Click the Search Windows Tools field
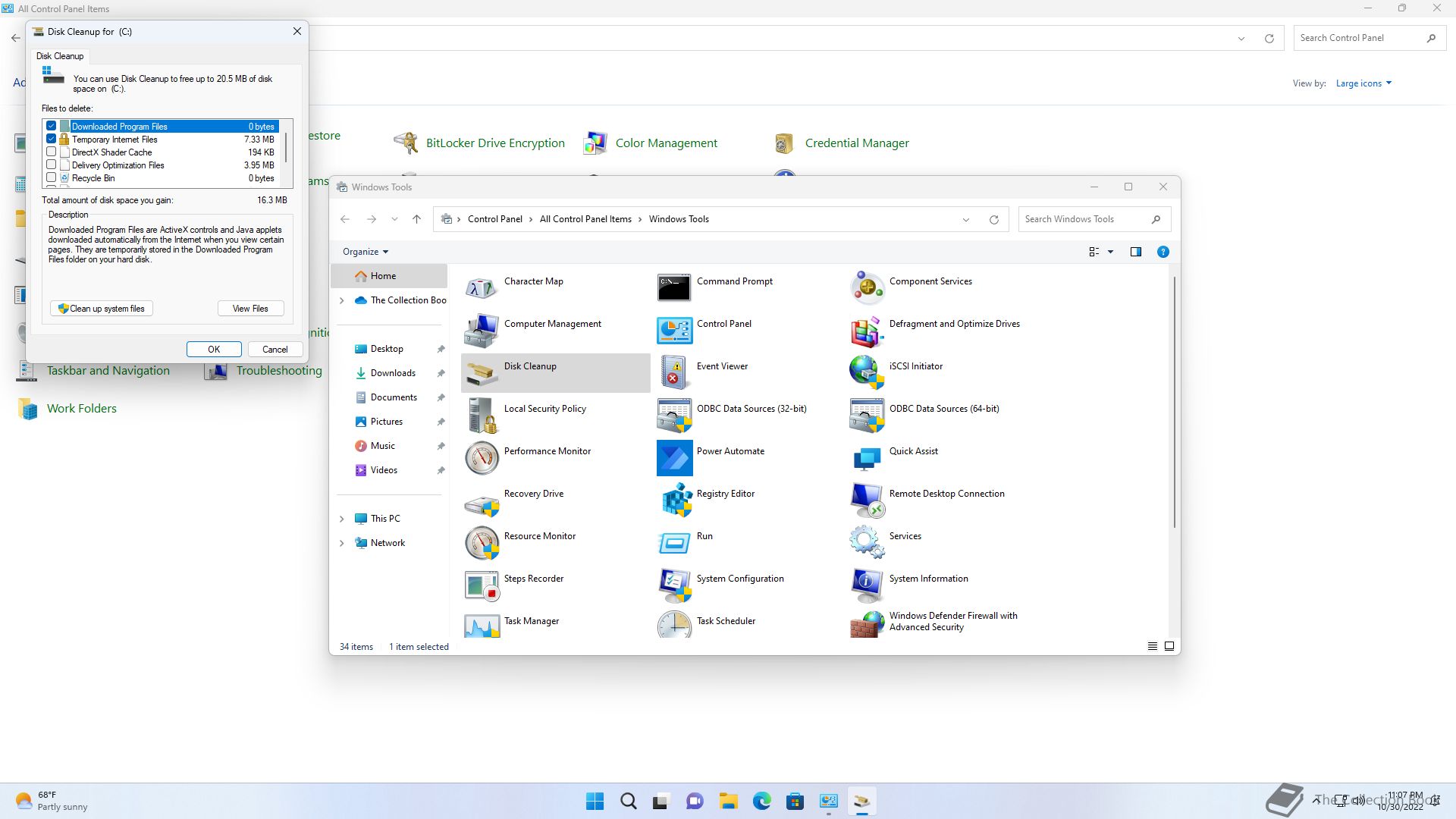 [x=1084, y=219]
